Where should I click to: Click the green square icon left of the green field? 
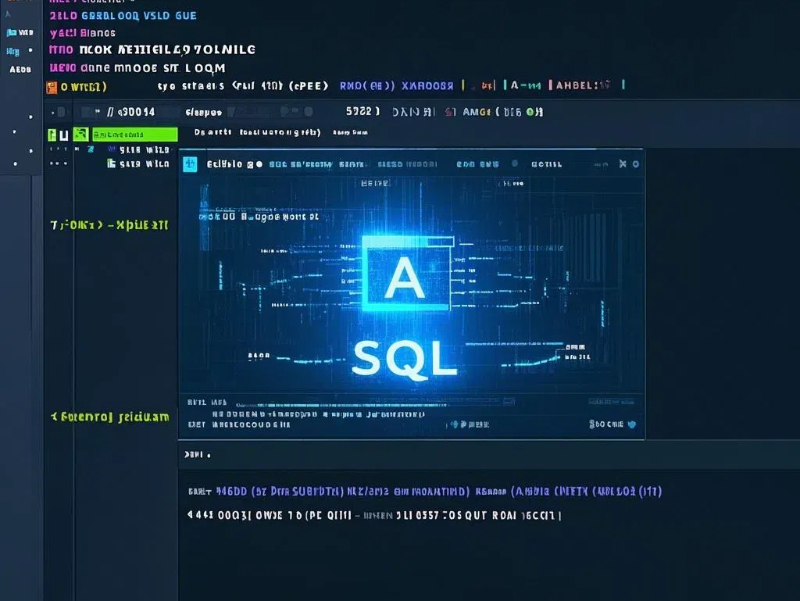click(81, 134)
